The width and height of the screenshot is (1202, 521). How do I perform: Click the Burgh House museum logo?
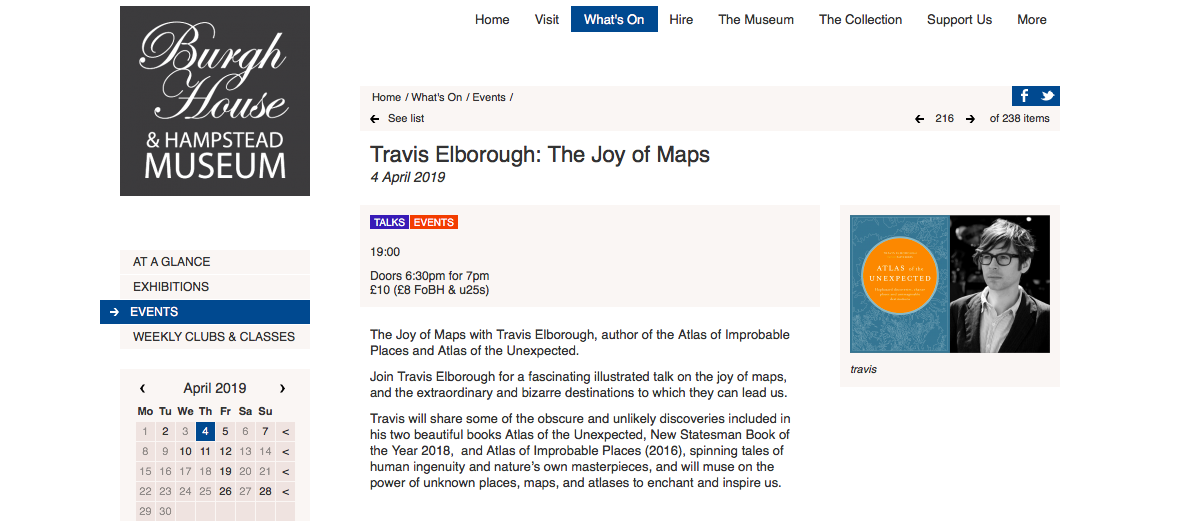tap(215, 101)
